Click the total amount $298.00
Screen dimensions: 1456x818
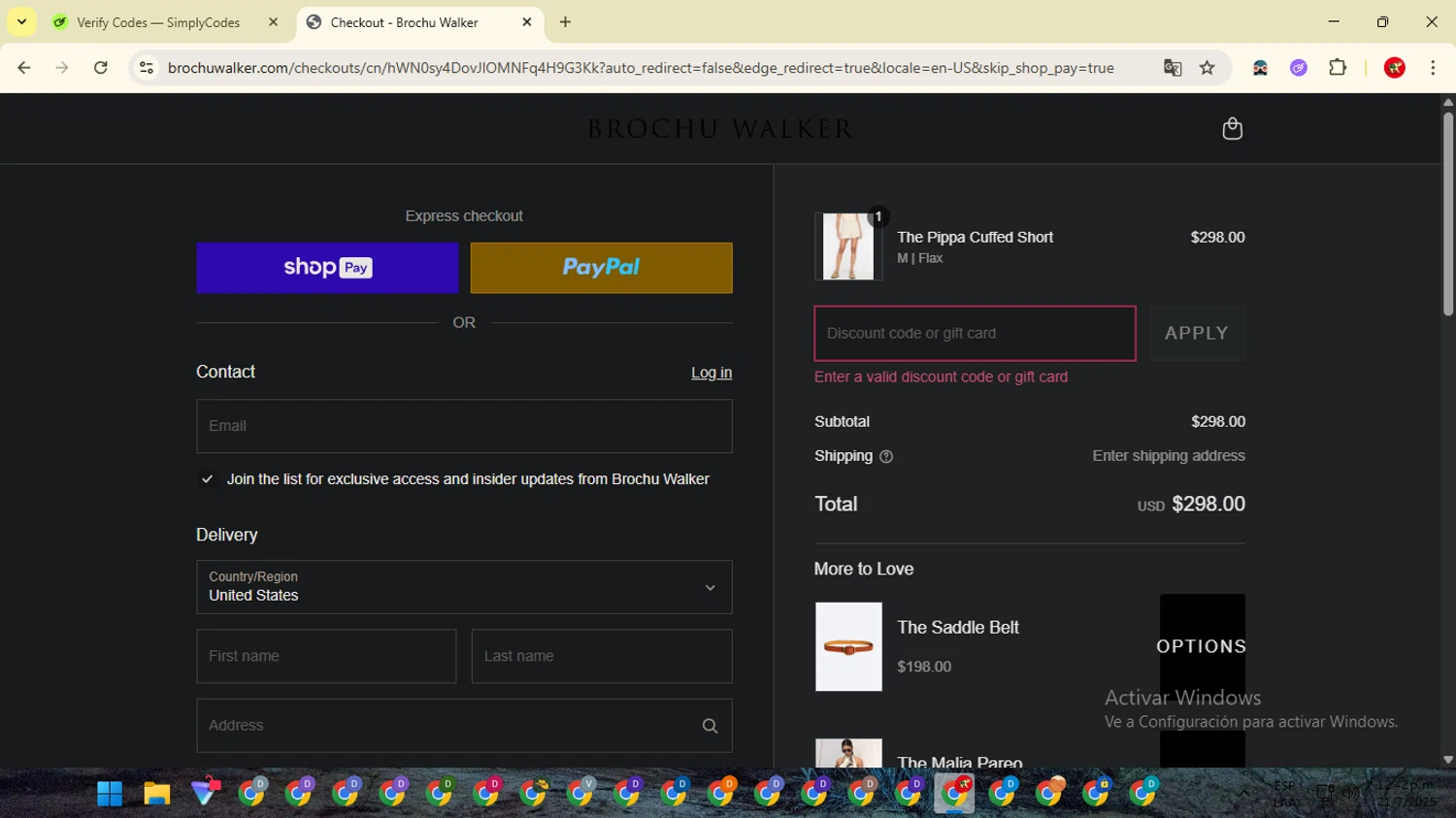point(1208,504)
